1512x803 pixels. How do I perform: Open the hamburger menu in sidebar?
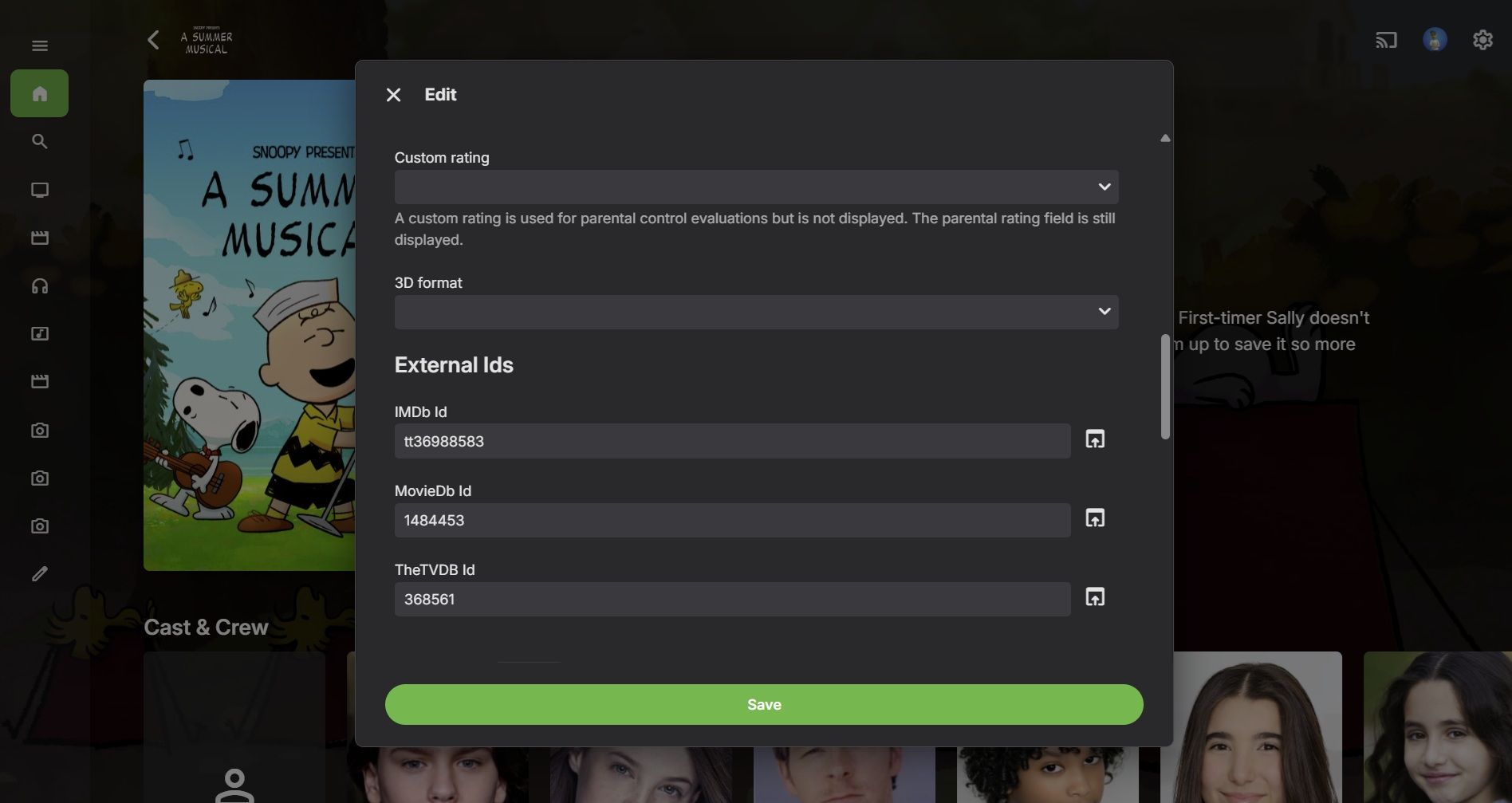pos(40,45)
